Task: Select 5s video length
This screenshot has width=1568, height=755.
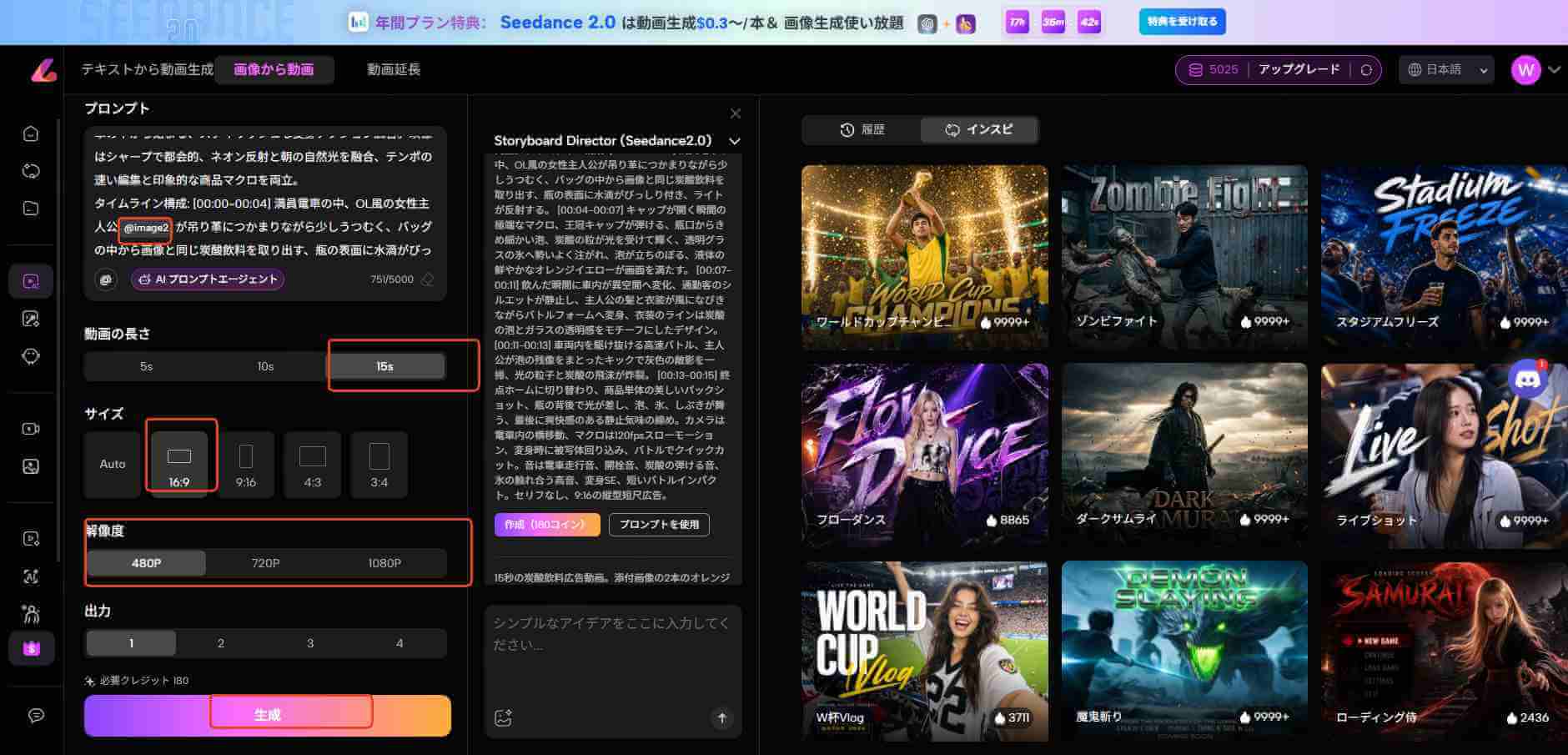Action: (x=146, y=366)
